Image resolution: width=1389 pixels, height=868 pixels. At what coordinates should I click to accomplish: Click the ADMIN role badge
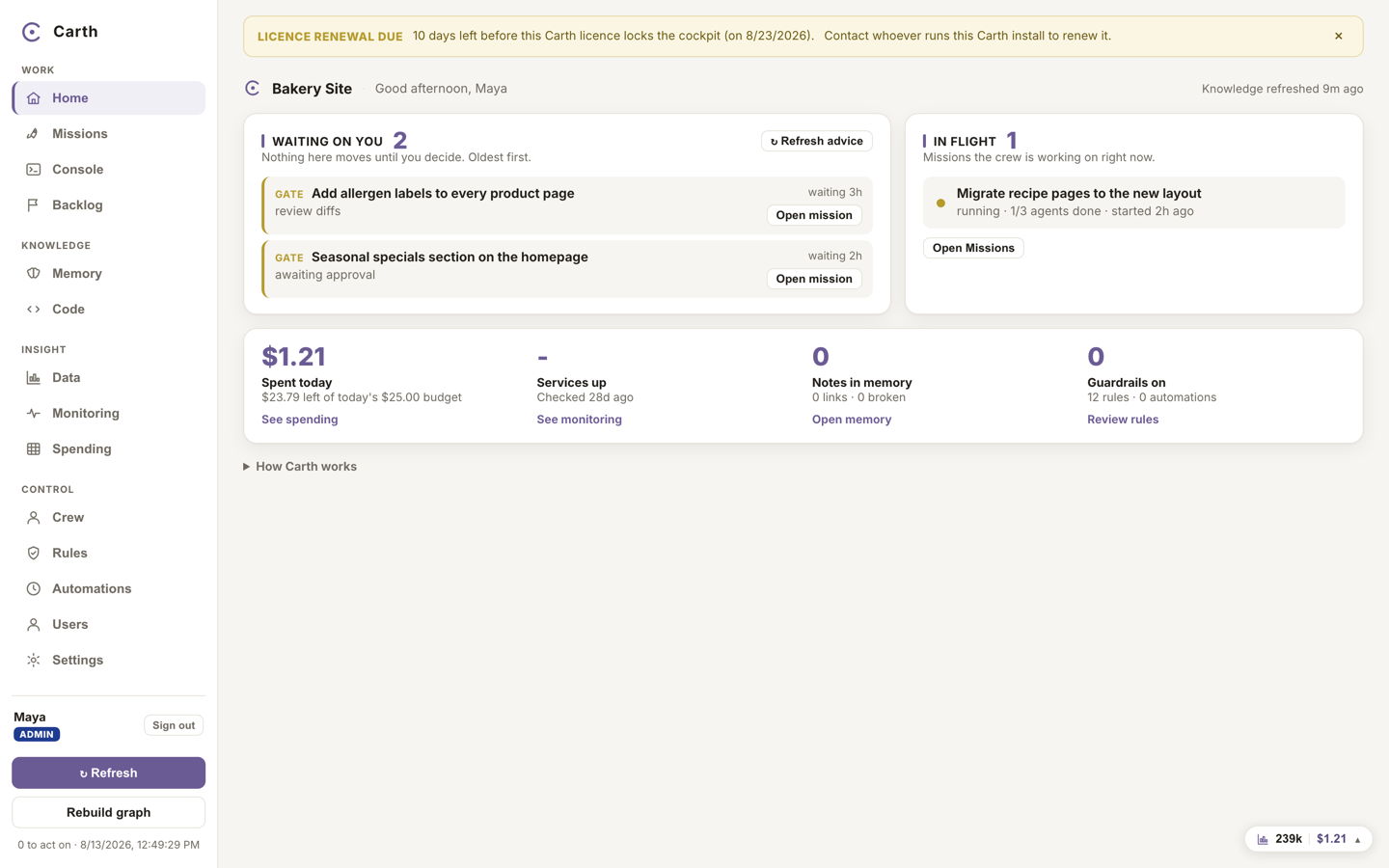(37, 735)
